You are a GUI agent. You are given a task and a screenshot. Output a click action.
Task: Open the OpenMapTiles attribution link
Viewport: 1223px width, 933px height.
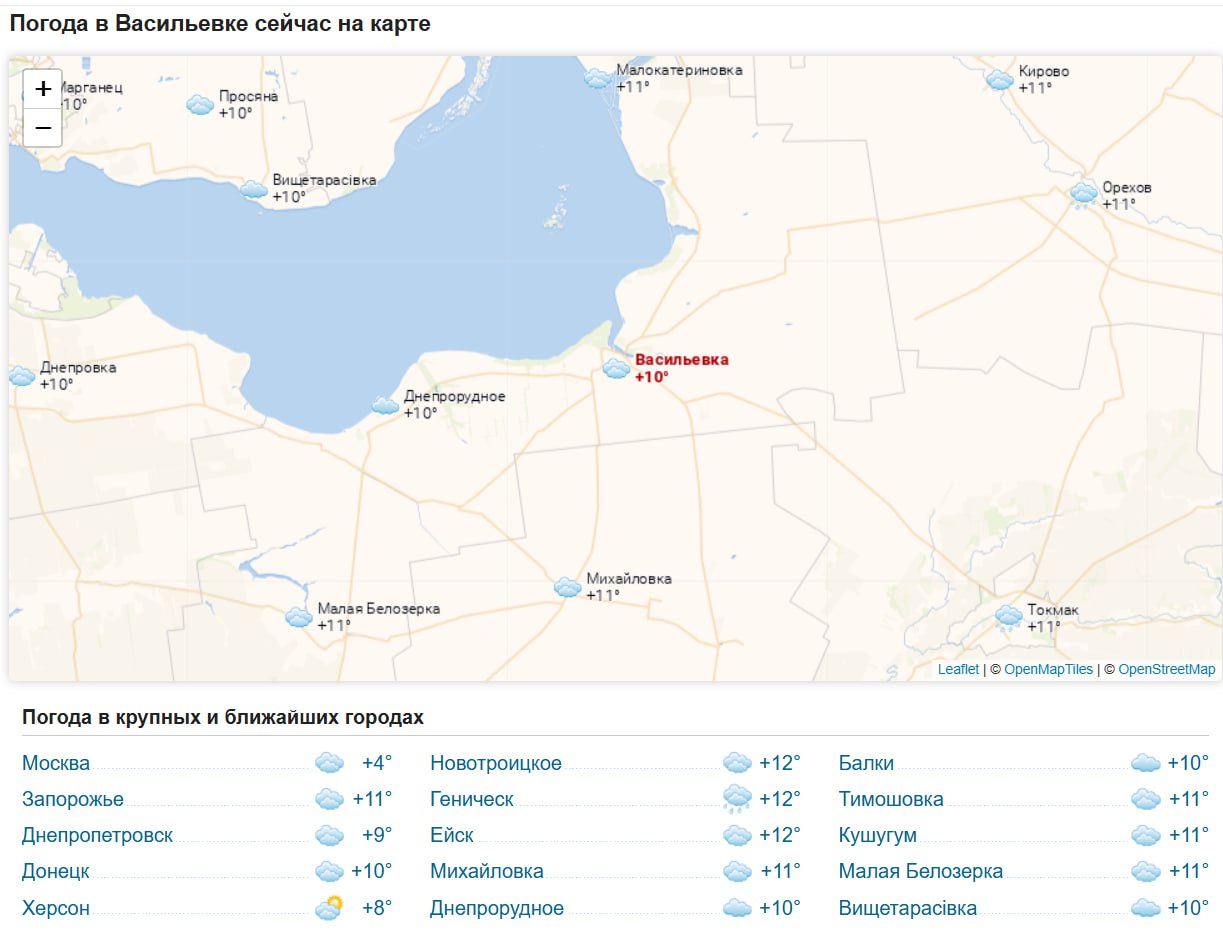(x=1049, y=669)
